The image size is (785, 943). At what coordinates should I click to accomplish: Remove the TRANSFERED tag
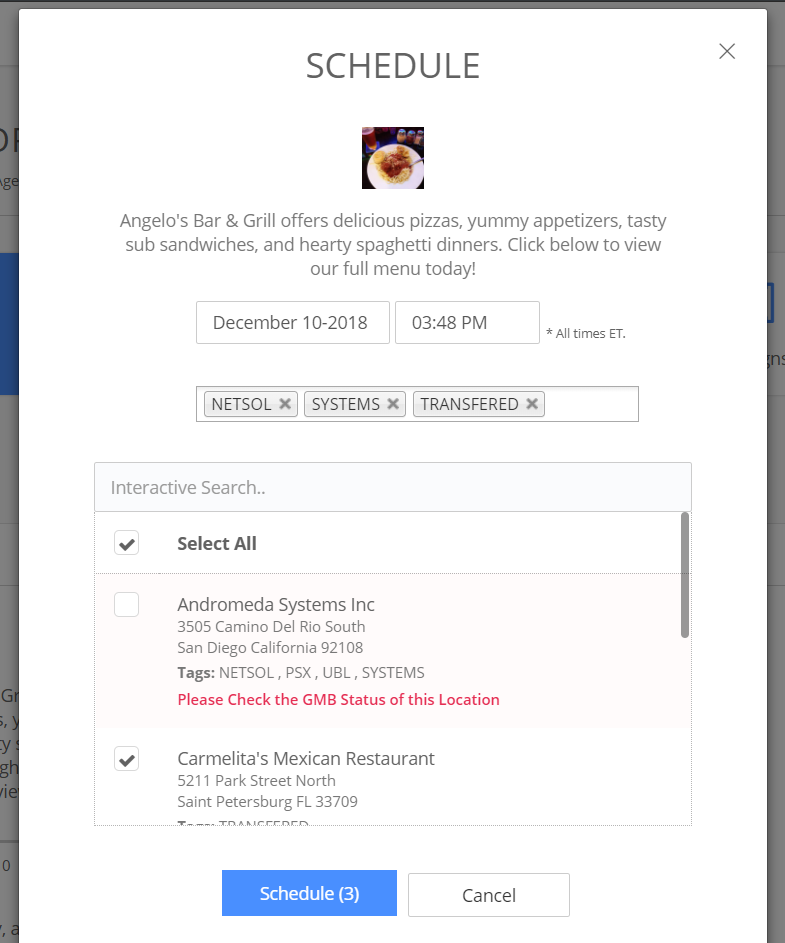point(532,404)
